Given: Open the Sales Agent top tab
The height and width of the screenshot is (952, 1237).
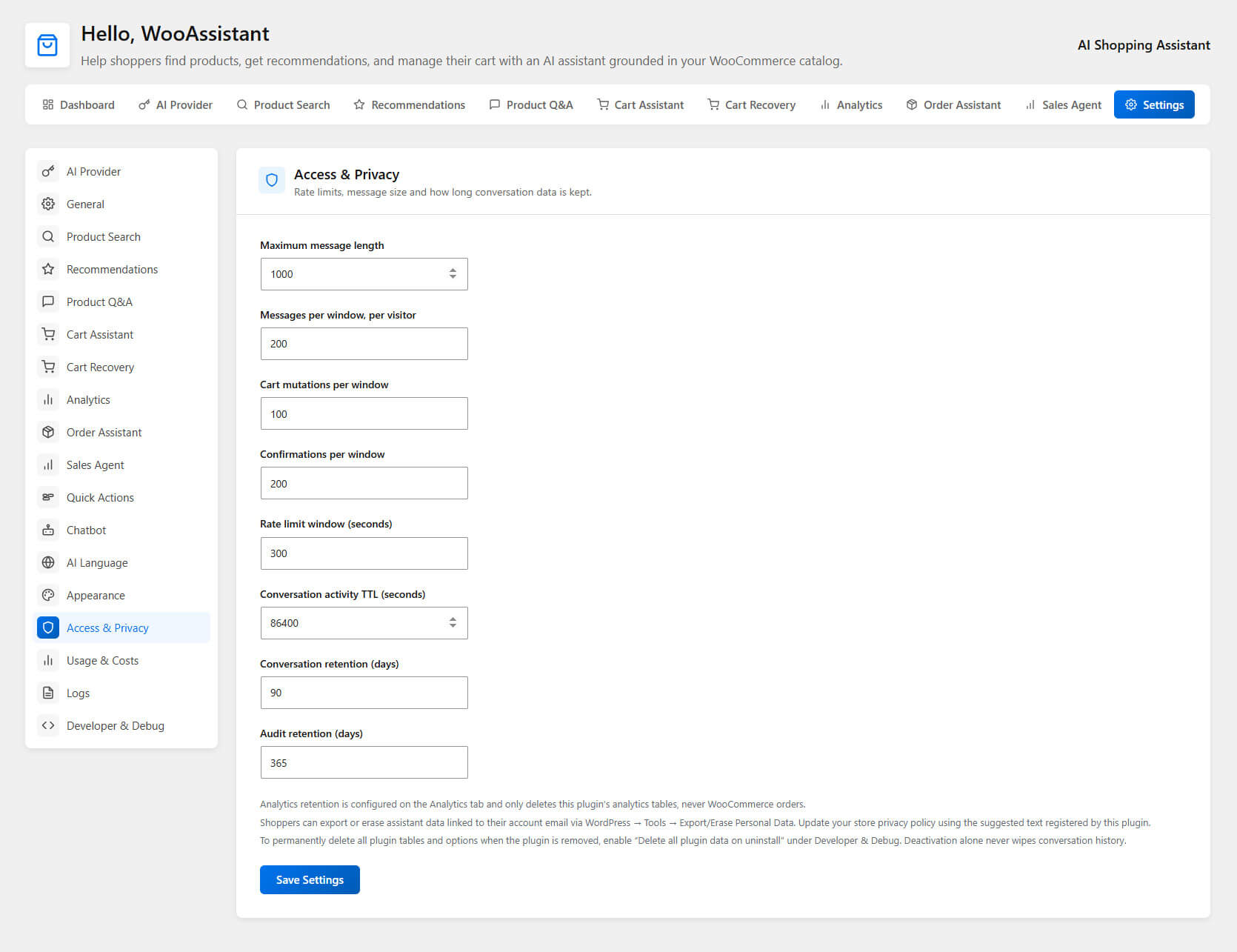Looking at the screenshot, I should tap(1064, 105).
